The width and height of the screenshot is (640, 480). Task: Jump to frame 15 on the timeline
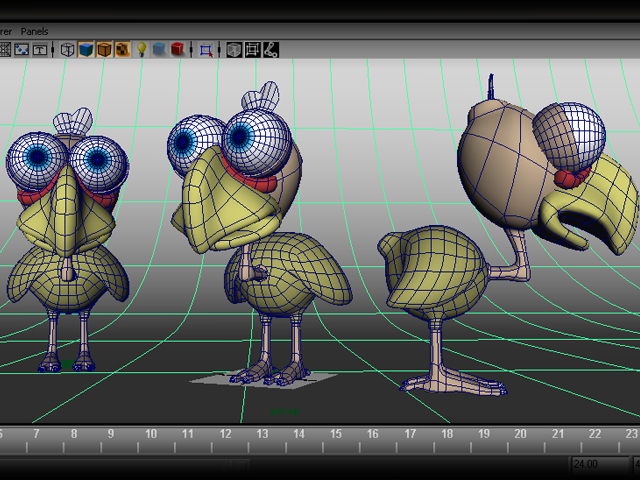tap(336, 434)
